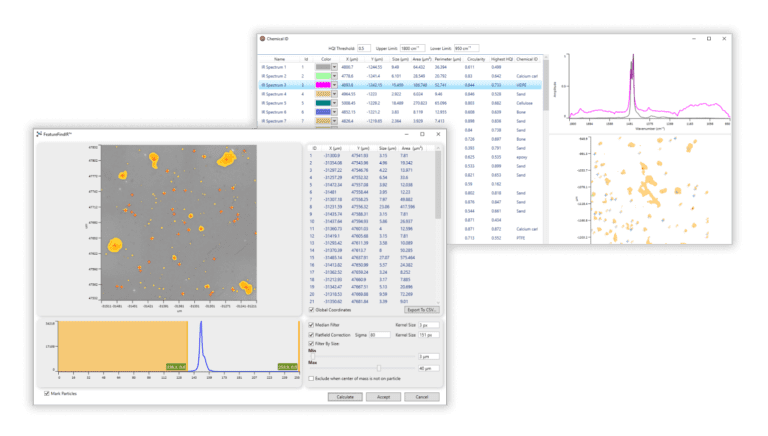This screenshot has height=436, width=768.
Task: Uncheck the Mark Particles checkbox
Action: 47,394
